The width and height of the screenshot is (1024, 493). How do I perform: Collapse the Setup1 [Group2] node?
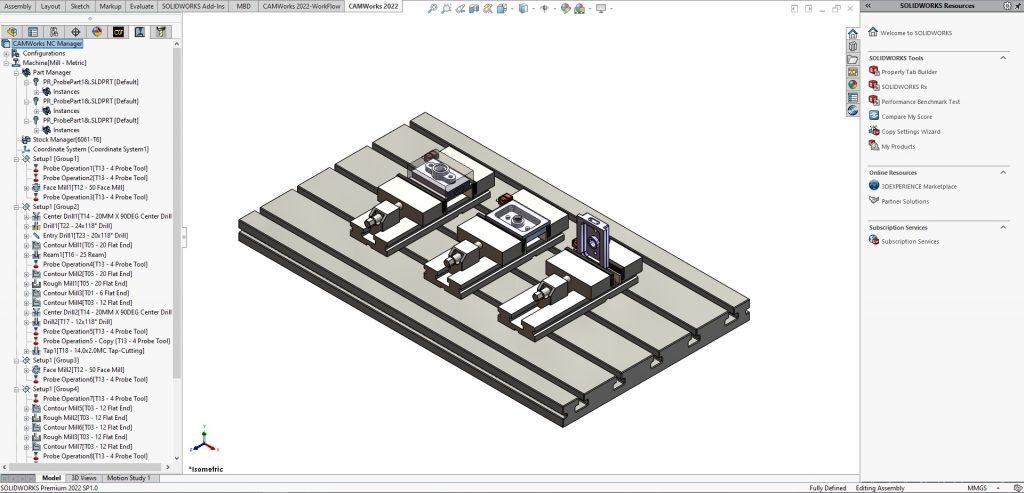tap(16, 207)
